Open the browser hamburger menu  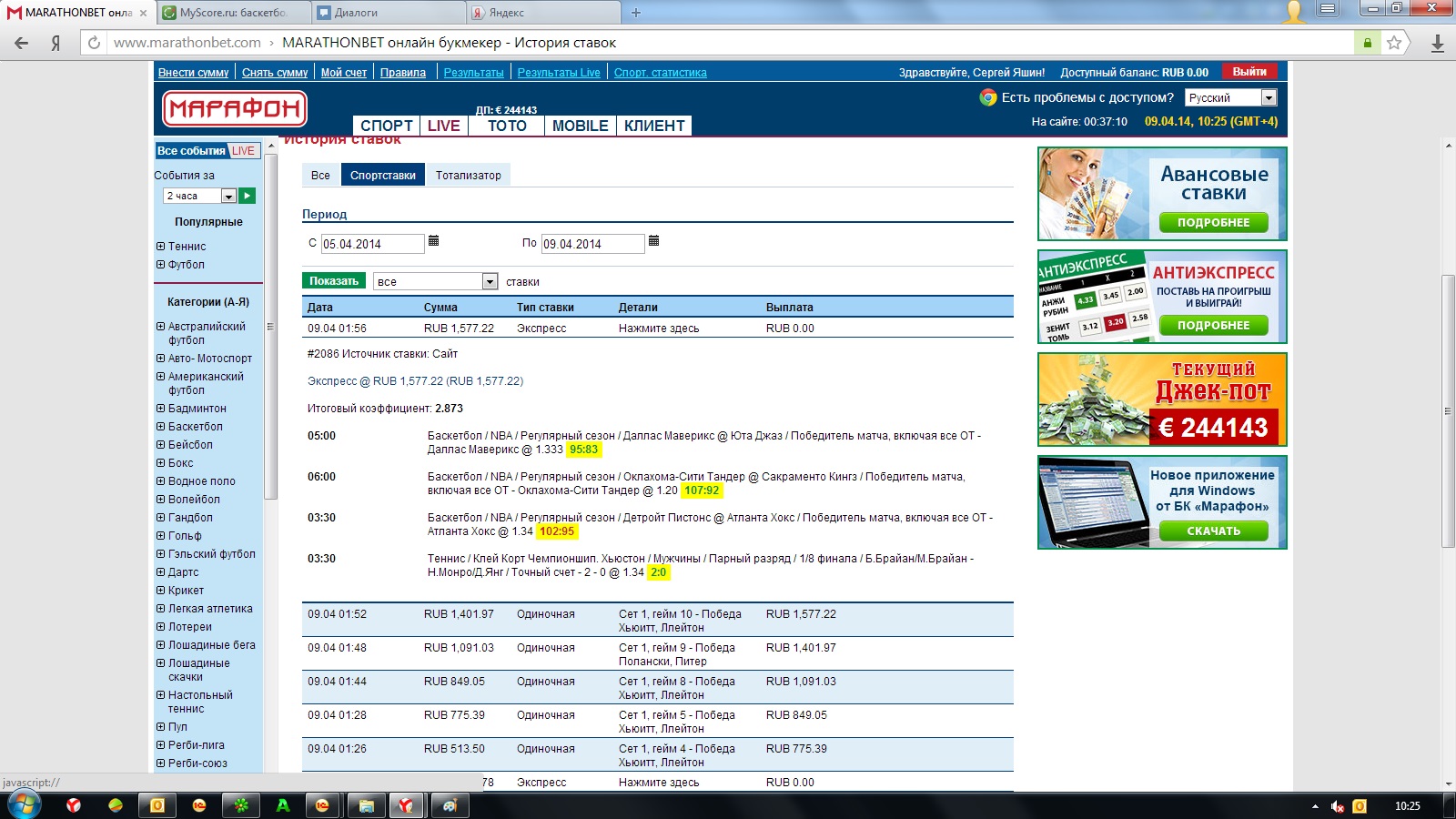[1328, 9]
